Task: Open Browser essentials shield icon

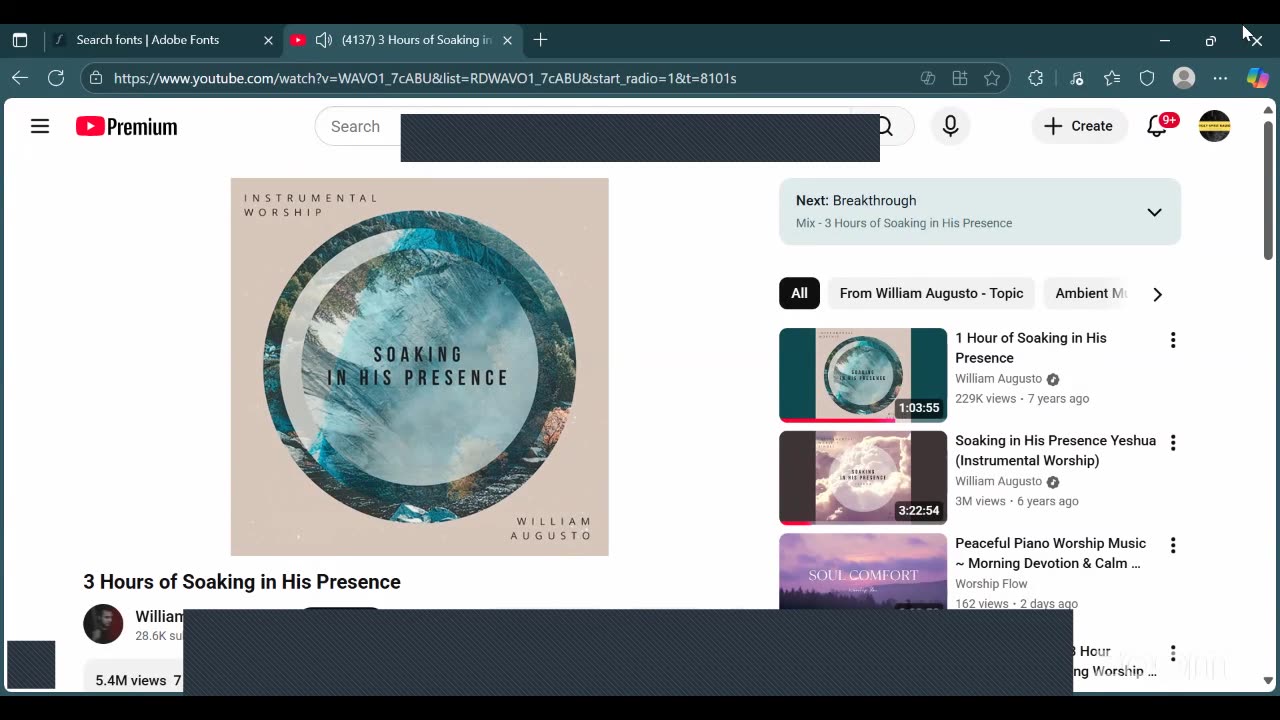Action: [1147, 78]
